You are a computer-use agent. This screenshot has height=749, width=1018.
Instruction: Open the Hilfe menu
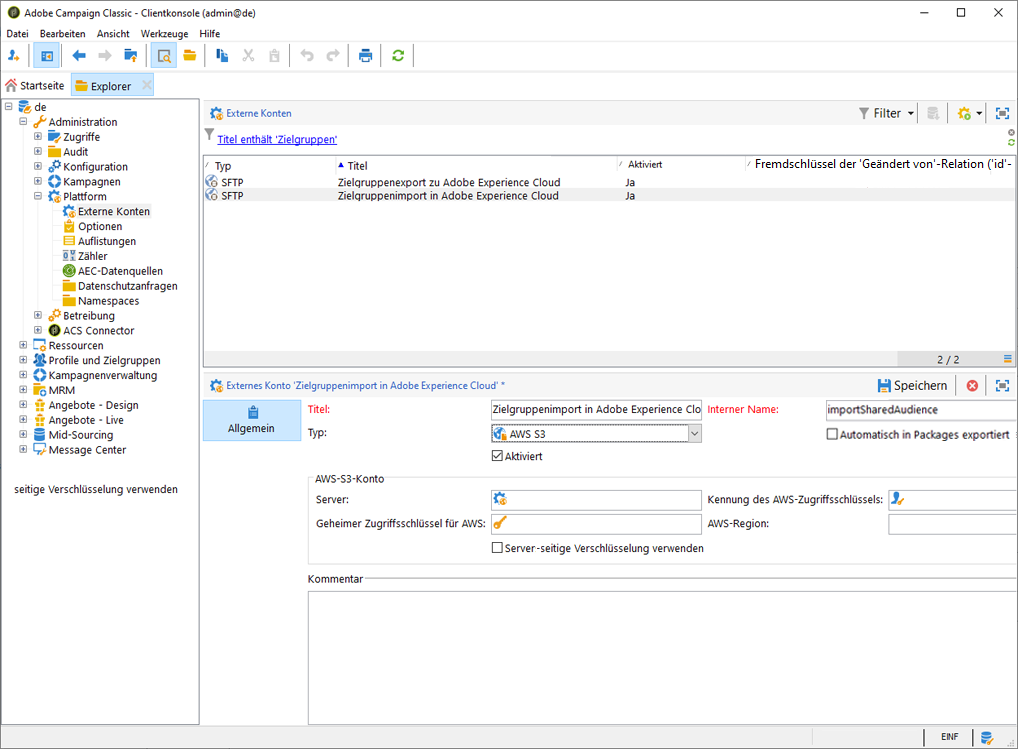point(210,34)
